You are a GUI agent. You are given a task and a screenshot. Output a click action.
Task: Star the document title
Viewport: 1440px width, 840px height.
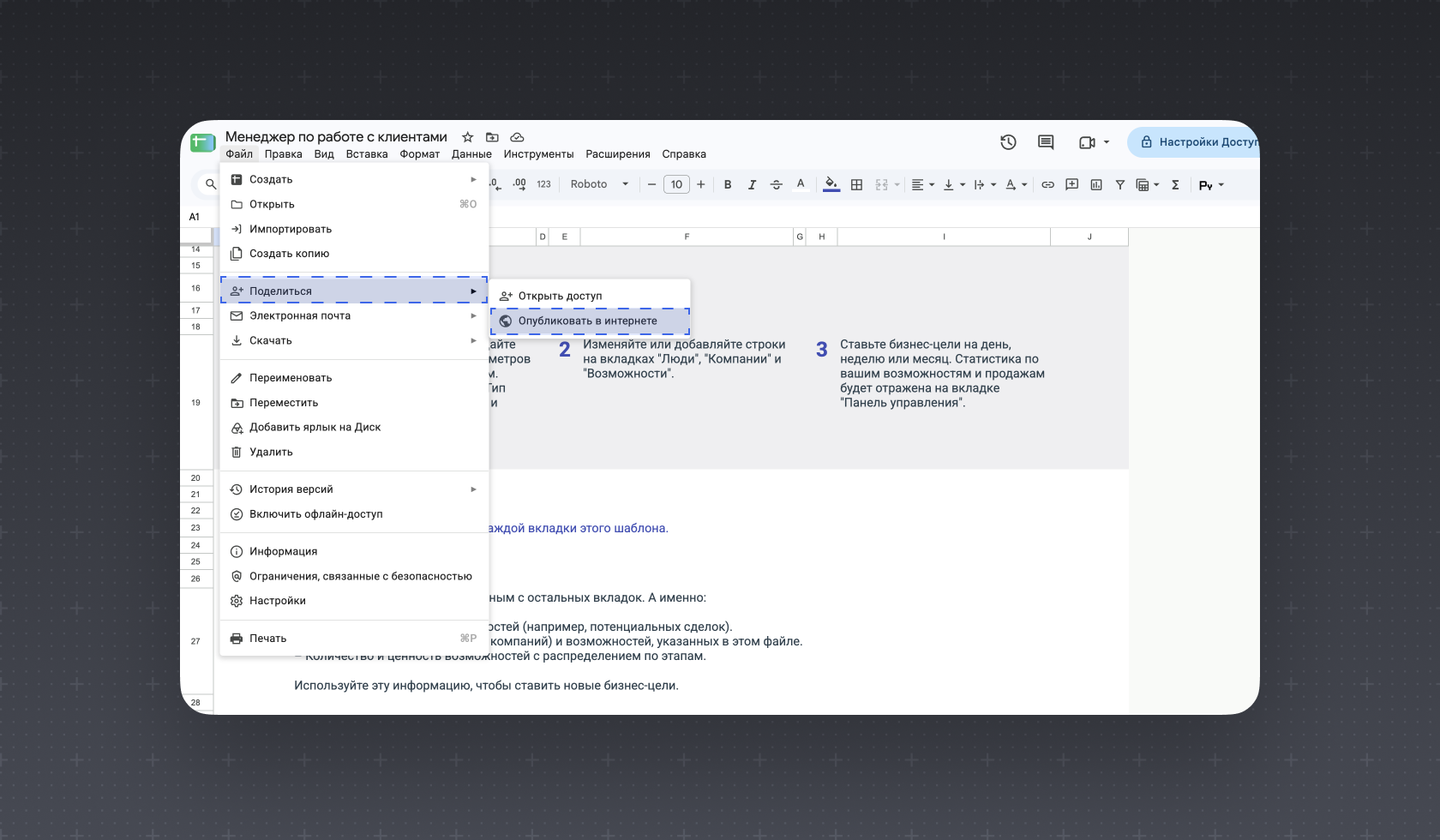tap(467, 137)
